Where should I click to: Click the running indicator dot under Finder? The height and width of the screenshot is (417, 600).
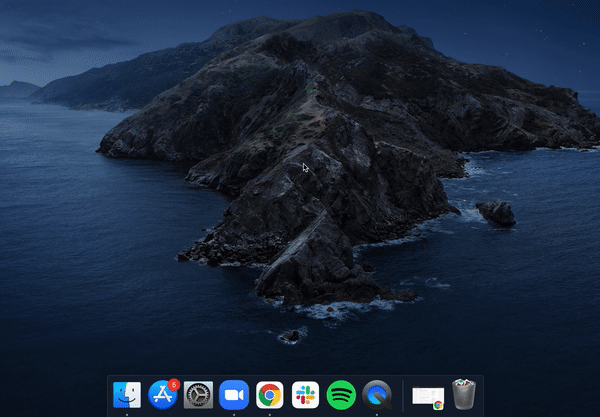tap(127, 411)
